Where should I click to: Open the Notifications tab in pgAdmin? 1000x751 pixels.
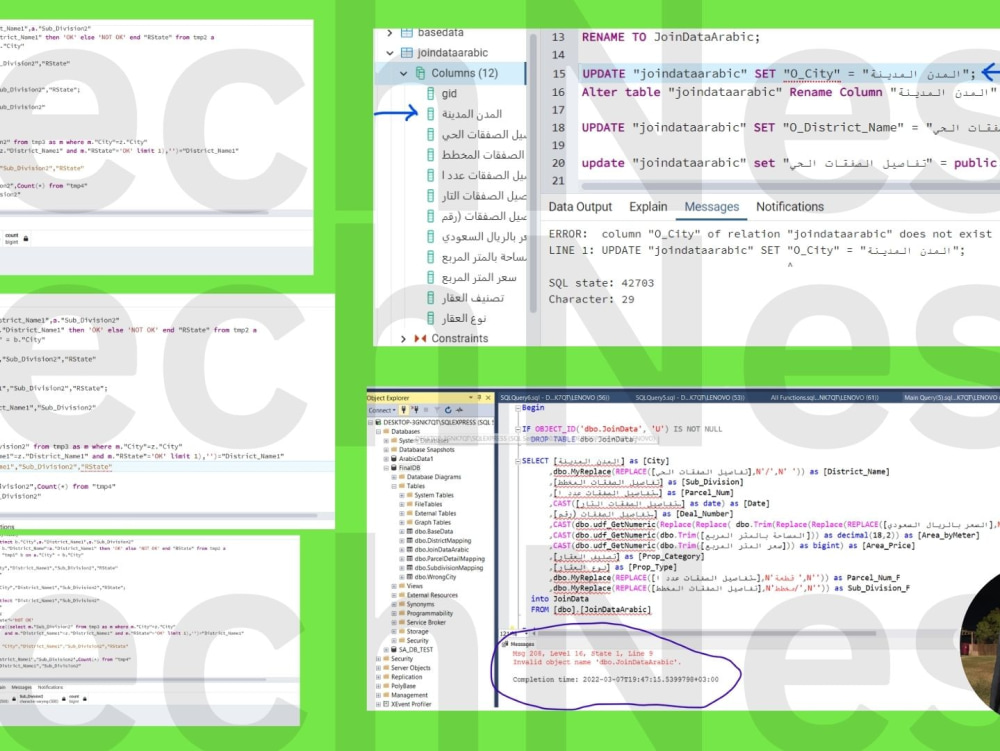coord(790,207)
